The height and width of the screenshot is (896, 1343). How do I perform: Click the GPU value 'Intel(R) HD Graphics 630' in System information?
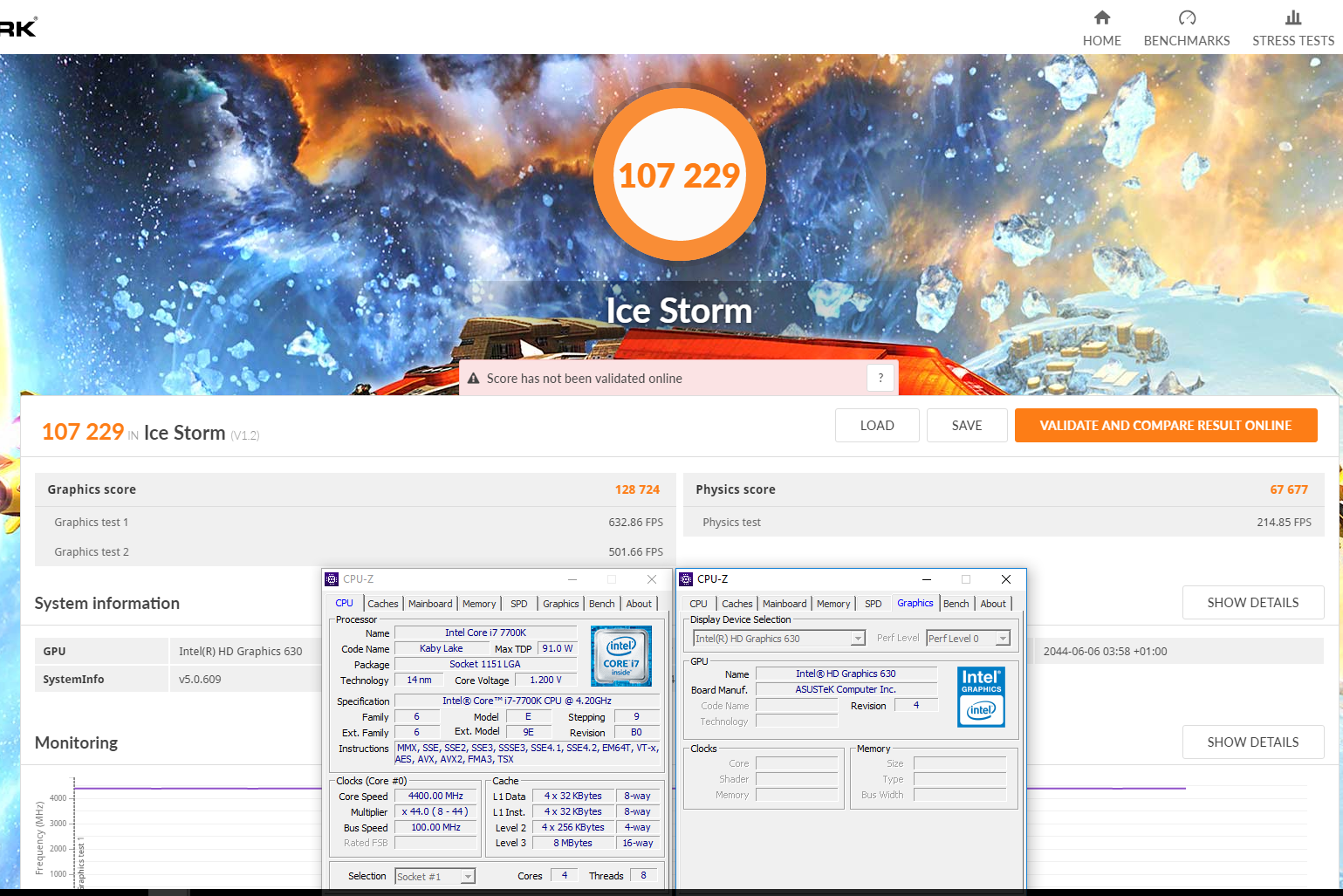tap(241, 652)
